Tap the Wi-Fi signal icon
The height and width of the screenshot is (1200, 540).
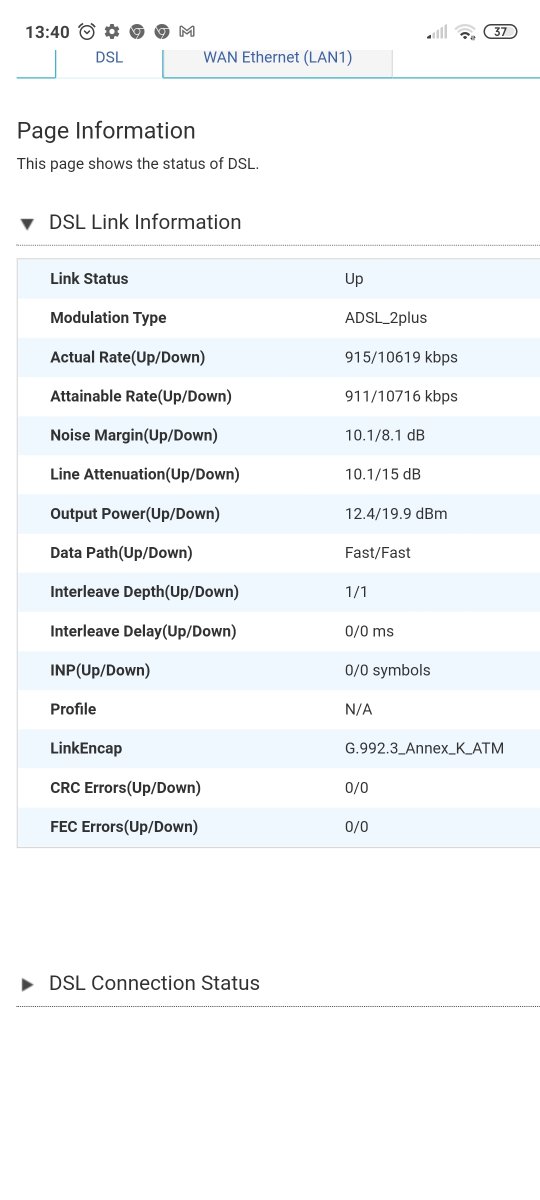click(x=465, y=32)
